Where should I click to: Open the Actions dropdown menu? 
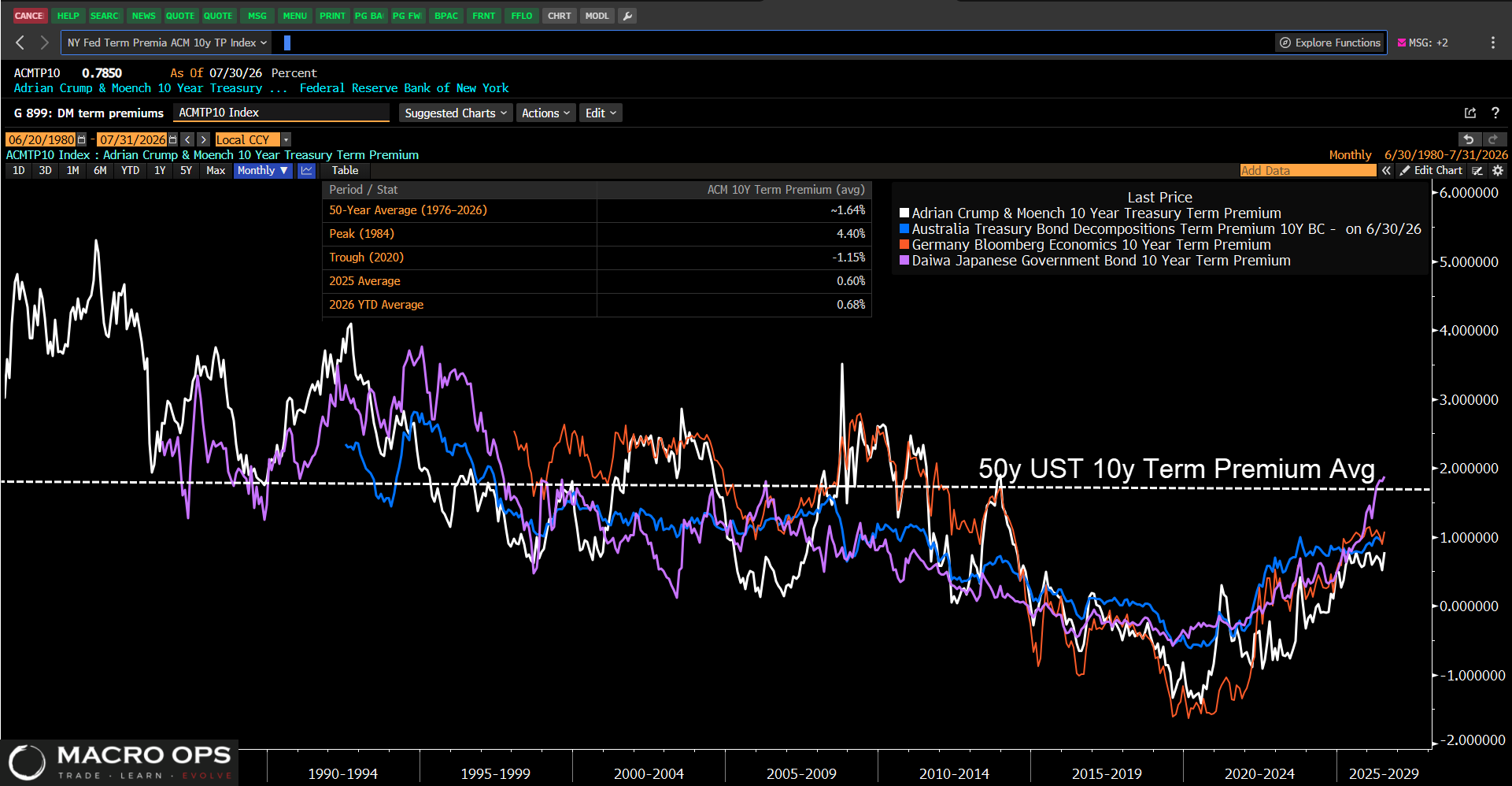[545, 113]
